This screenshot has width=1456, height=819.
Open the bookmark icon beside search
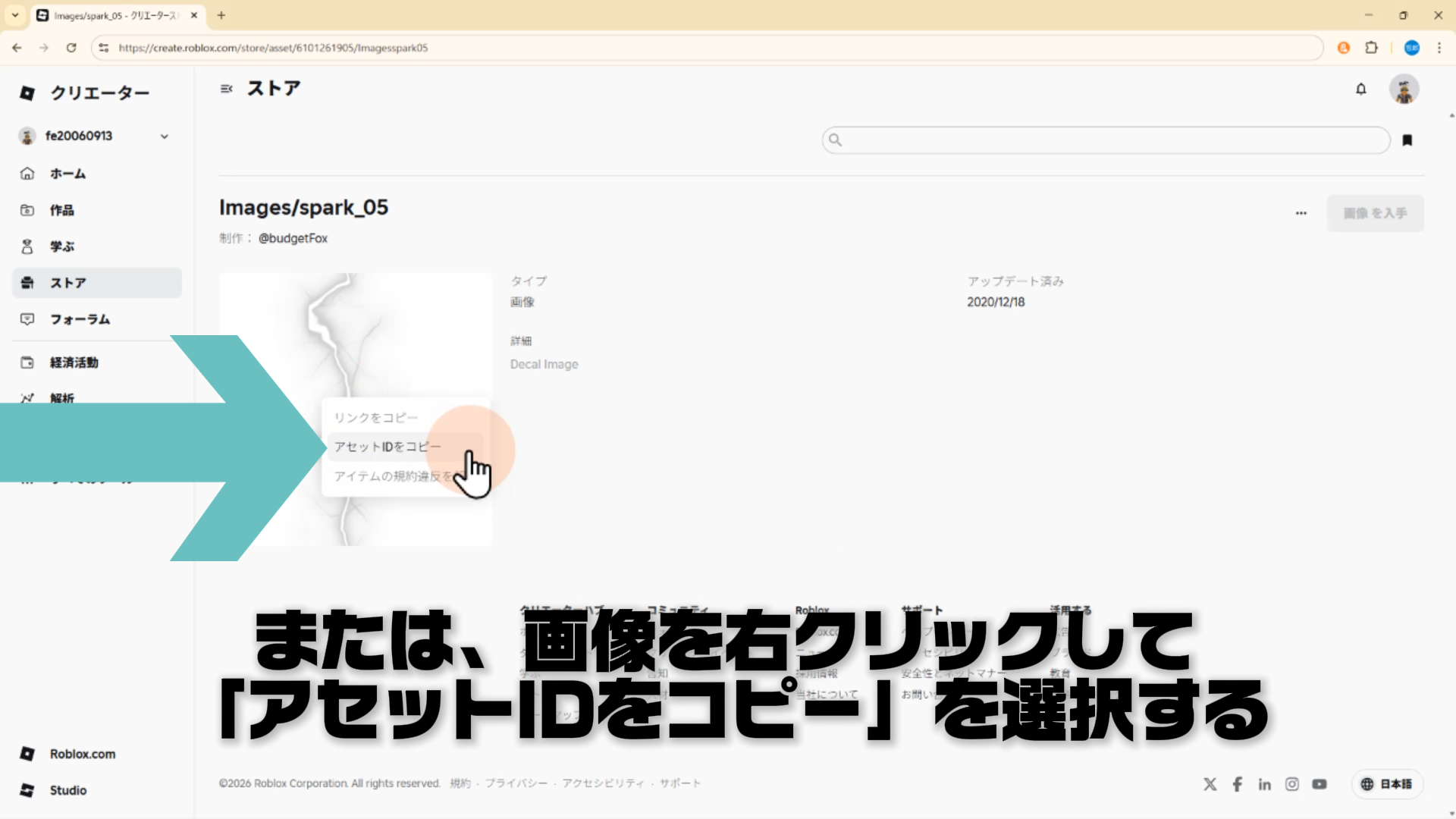coord(1407,140)
